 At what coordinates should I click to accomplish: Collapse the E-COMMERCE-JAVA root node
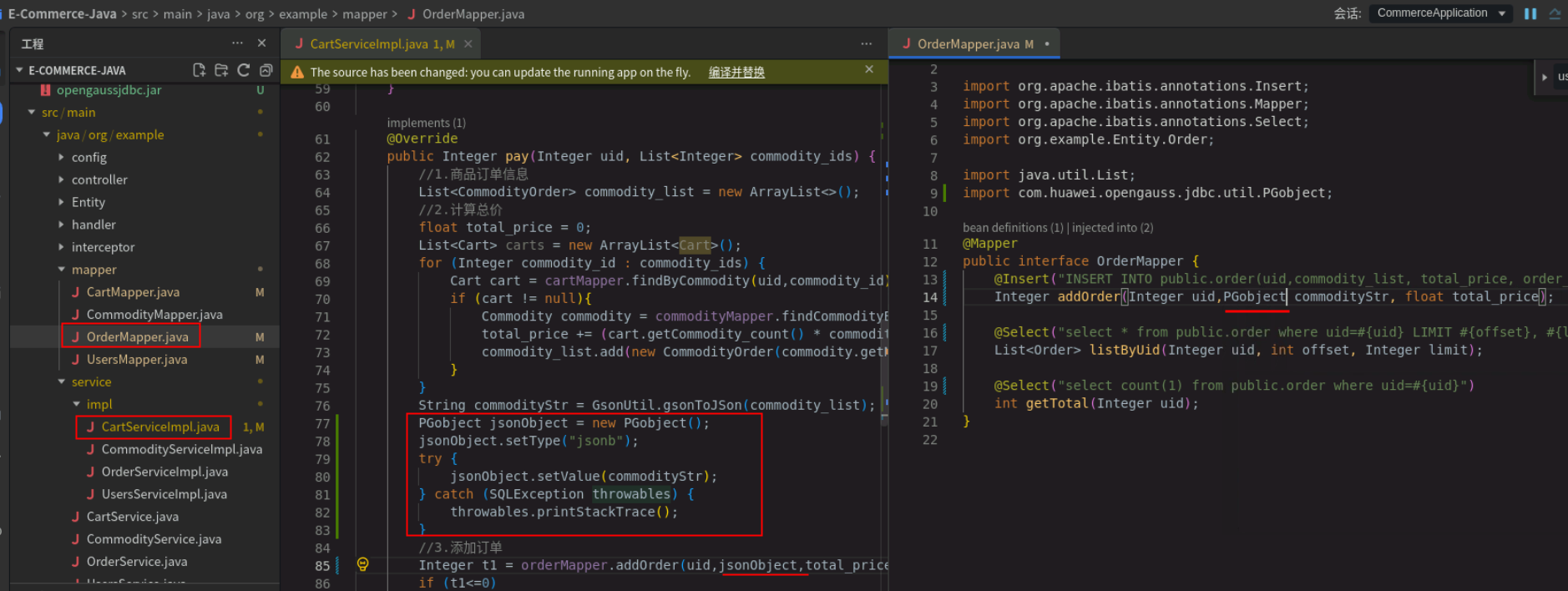pyautogui.click(x=19, y=70)
